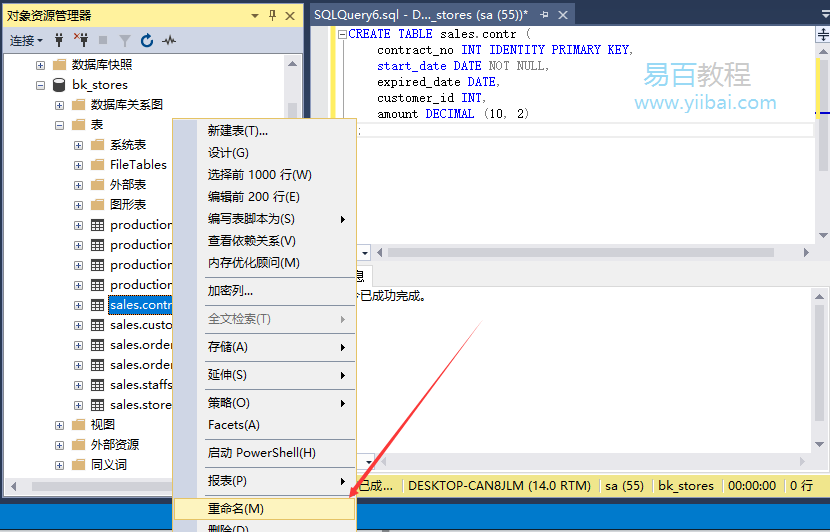Click the disconnect plug icon with red X
This screenshot has height=532, width=830.
pyautogui.click(x=81, y=40)
